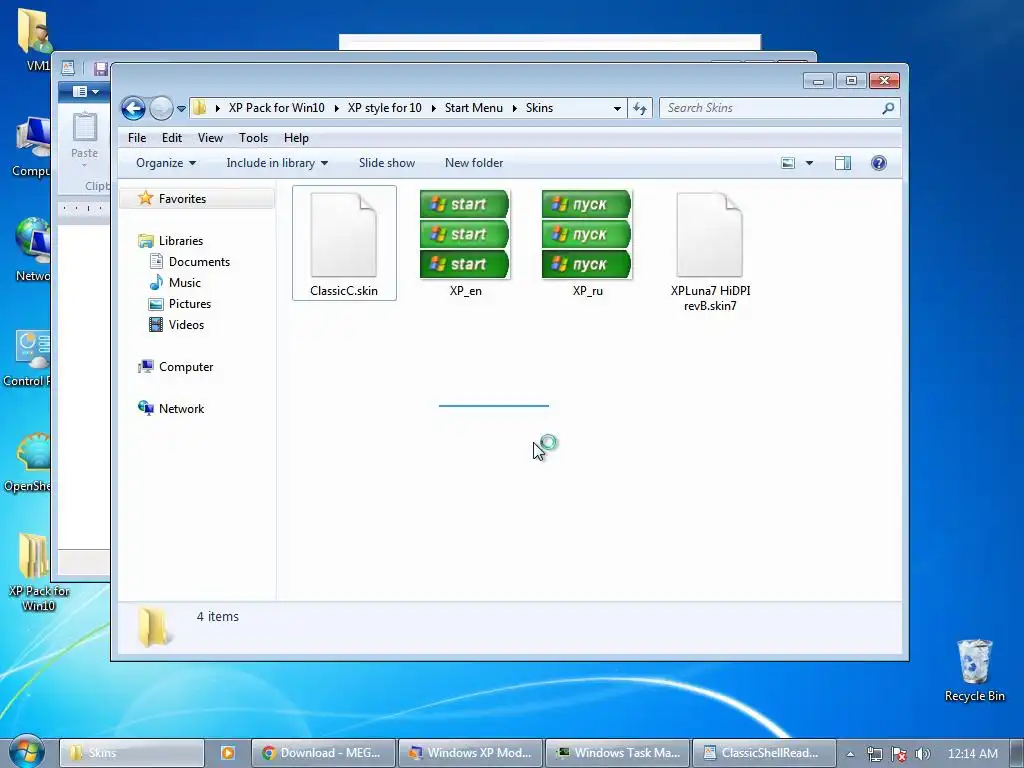Select Libraries in the navigation pane
Viewport: 1024px width, 768px height.
click(181, 241)
